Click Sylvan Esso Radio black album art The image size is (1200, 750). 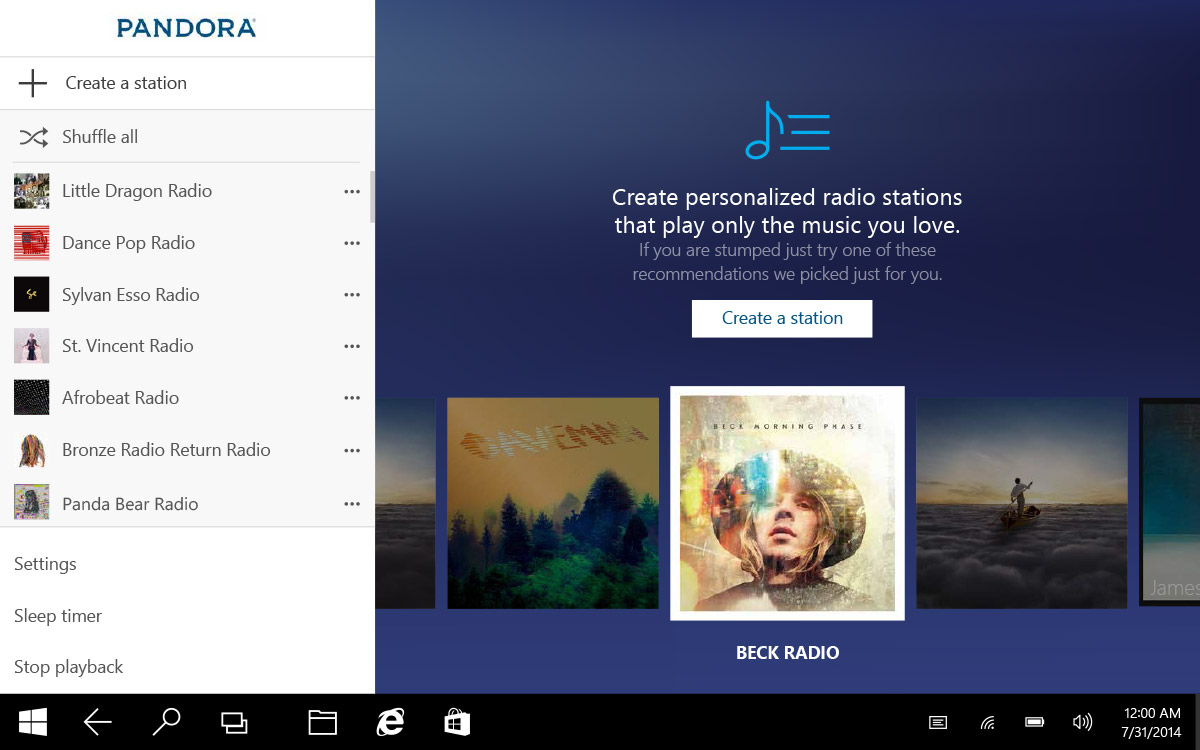pyautogui.click(x=32, y=295)
